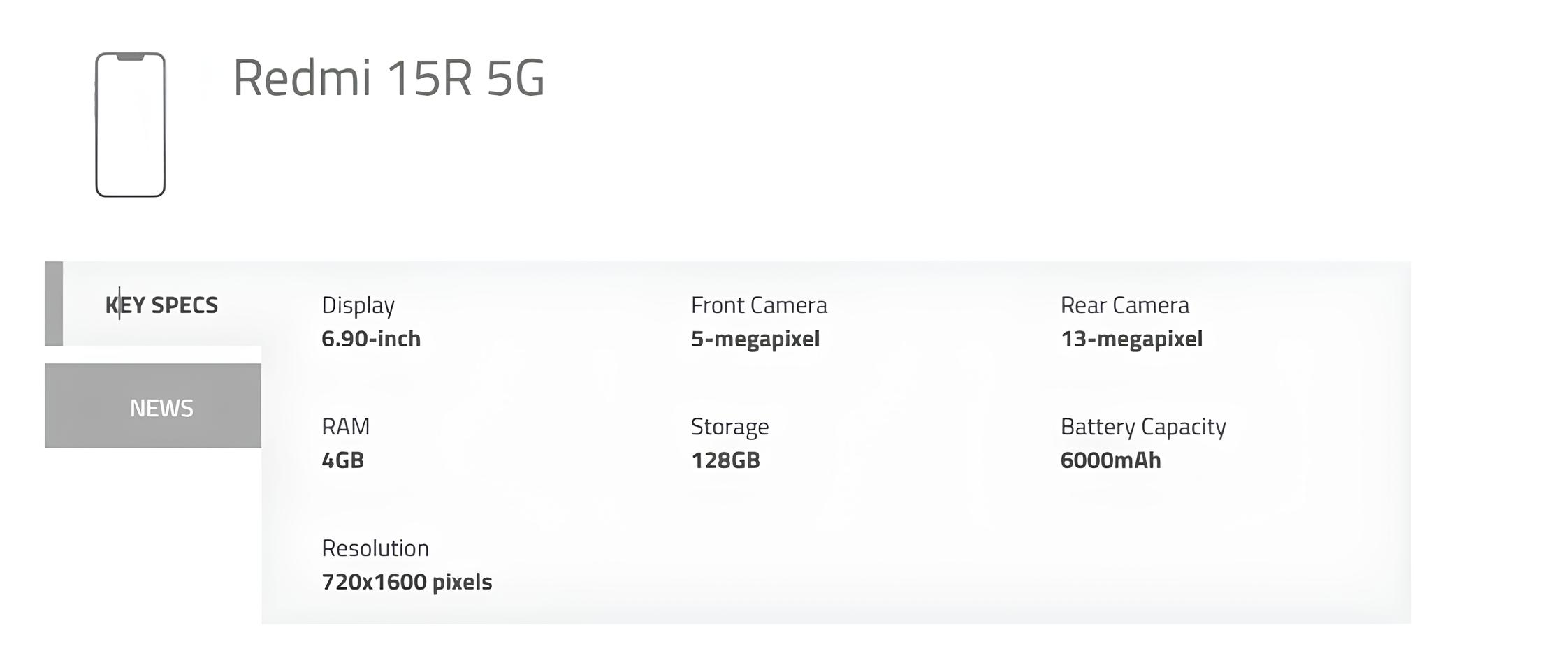Click the Resolution label
This screenshot has width=1568, height=672.
click(x=375, y=548)
